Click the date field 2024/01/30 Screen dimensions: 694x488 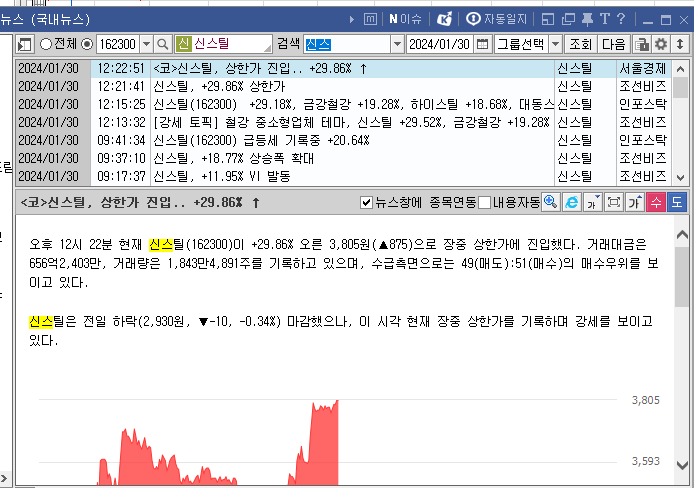pyautogui.click(x=440, y=44)
